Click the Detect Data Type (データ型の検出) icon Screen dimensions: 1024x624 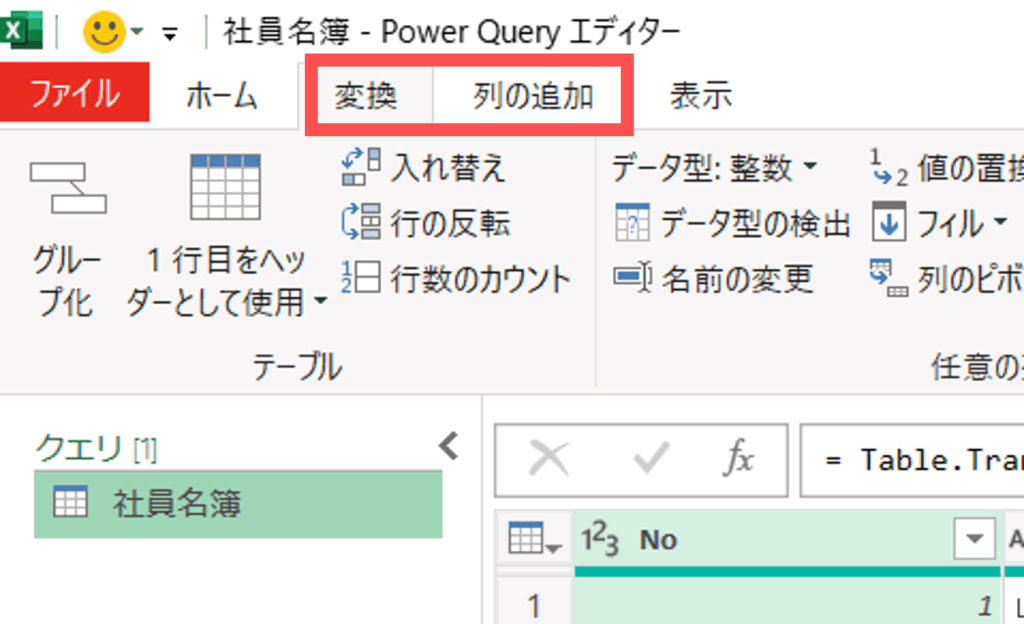[x=632, y=223]
